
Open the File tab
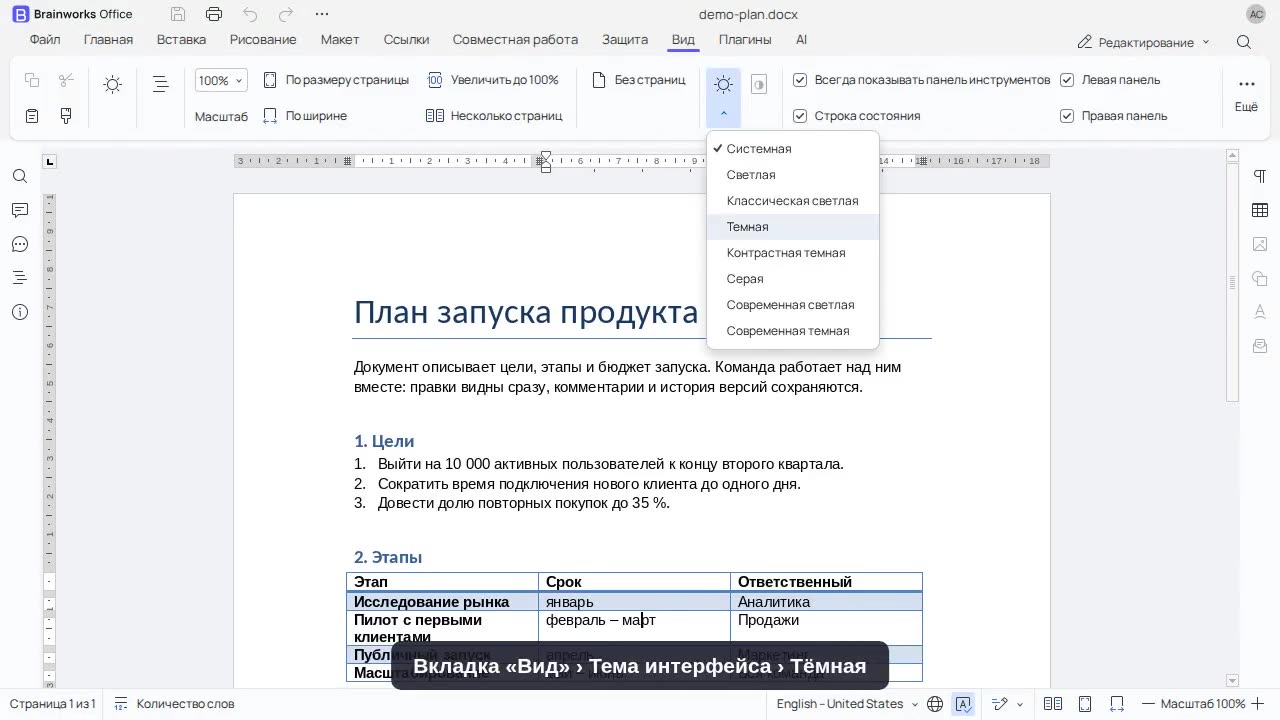click(45, 40)
